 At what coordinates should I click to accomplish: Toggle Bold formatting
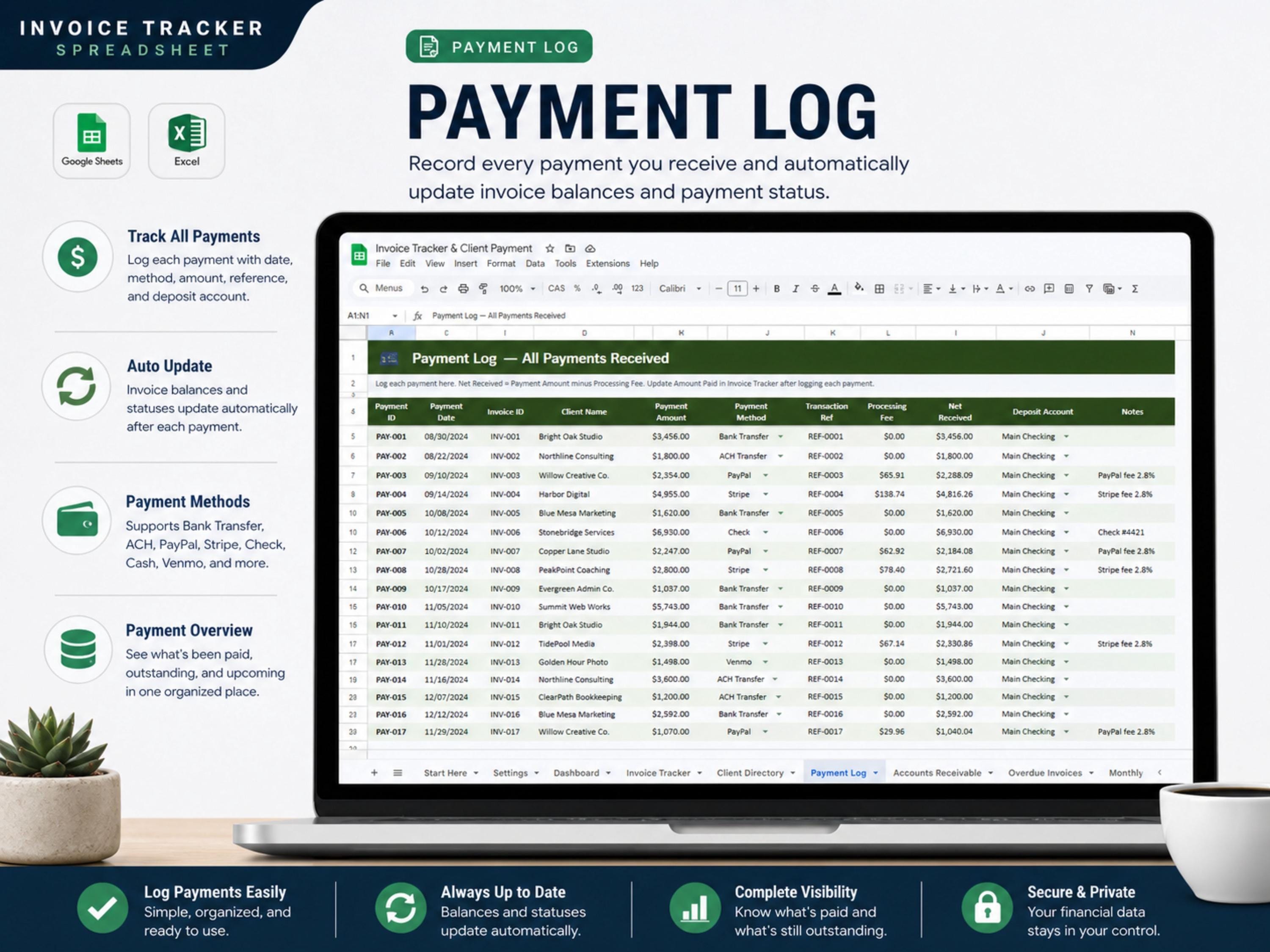(x=777, y=289)
